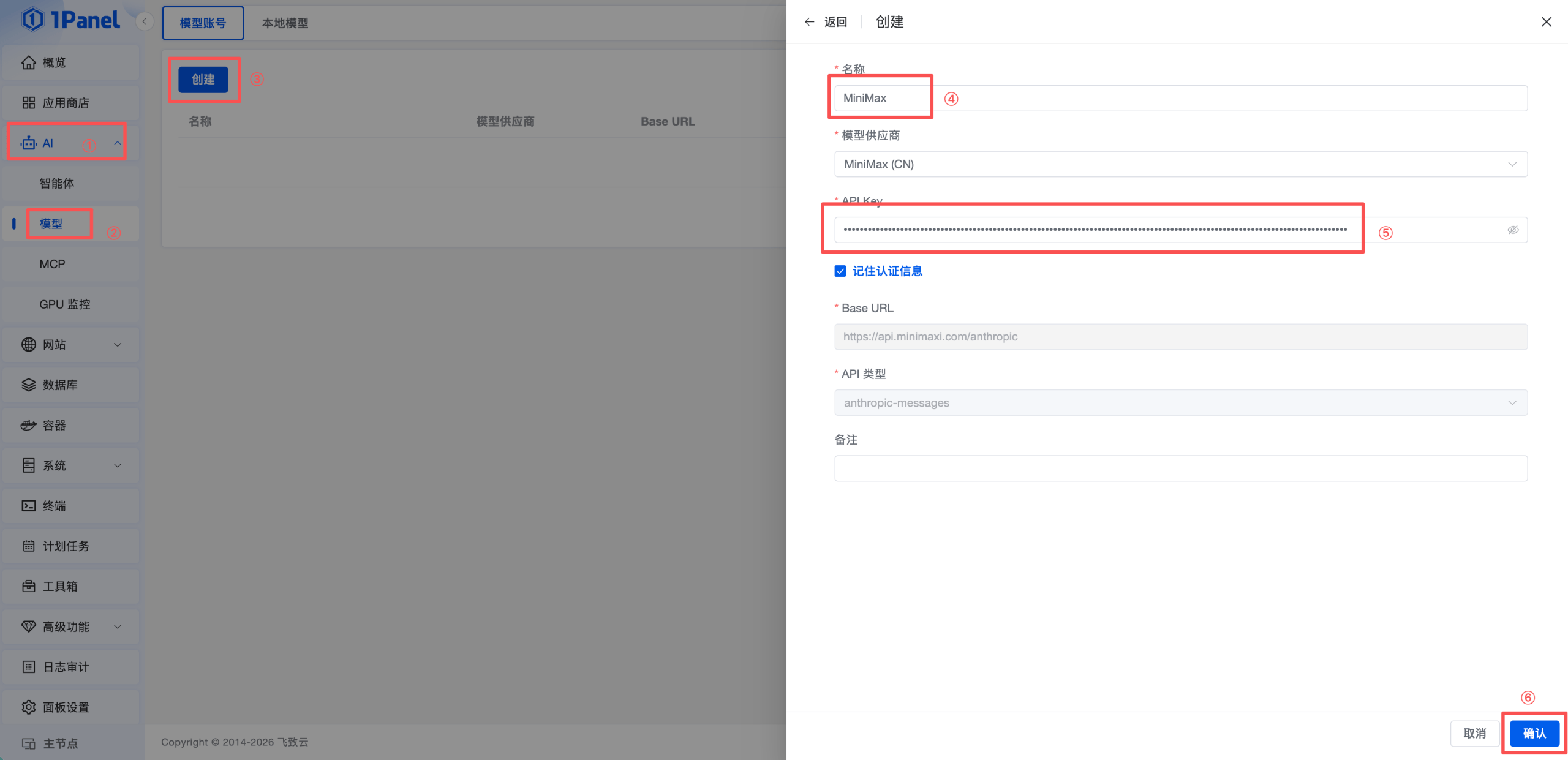The image size is (1568, 760).
Task: Click the 确认 confirm button
Action: tap(1533, 733)
